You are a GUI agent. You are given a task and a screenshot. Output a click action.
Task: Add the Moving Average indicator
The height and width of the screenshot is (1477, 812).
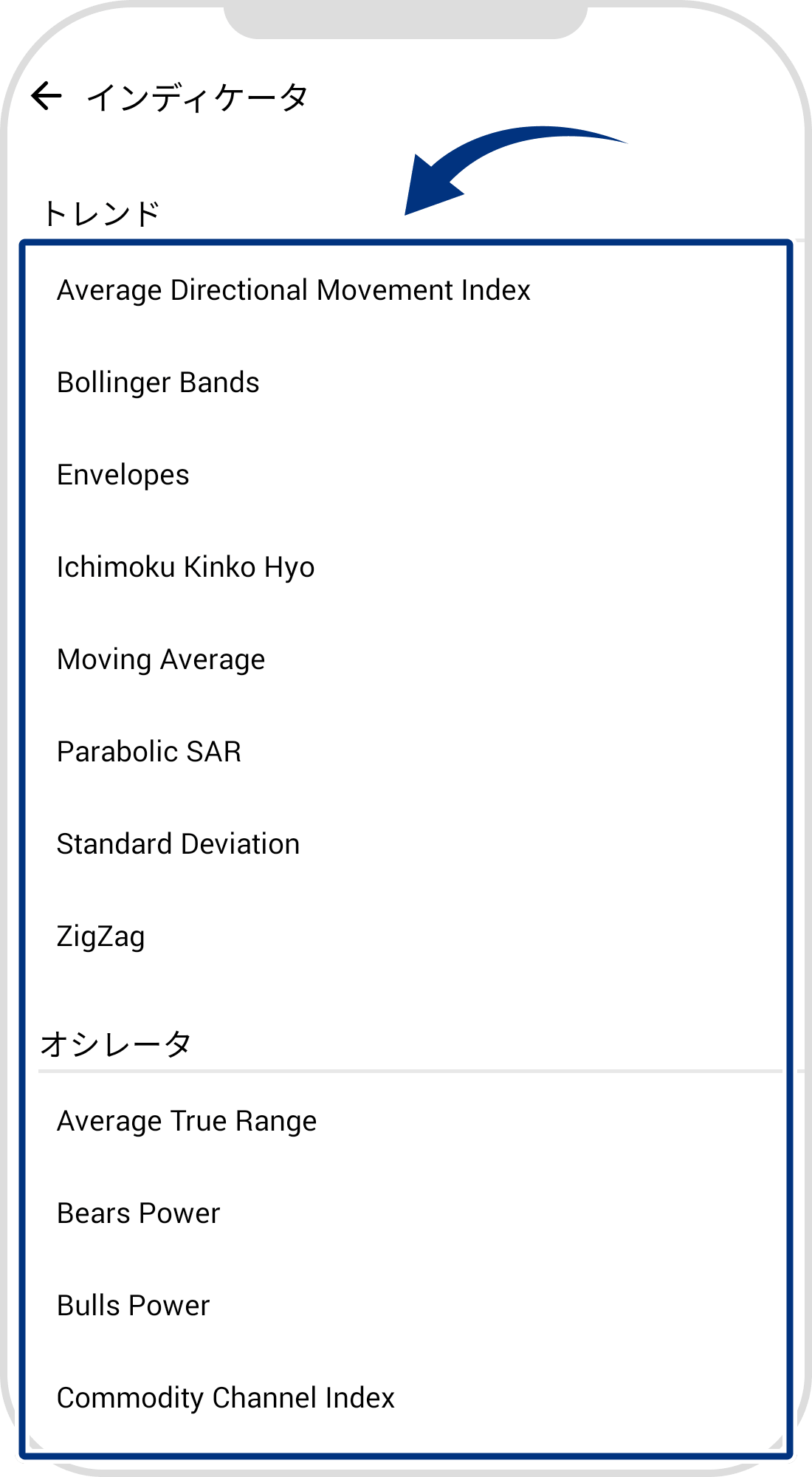(x=161, y=659)
